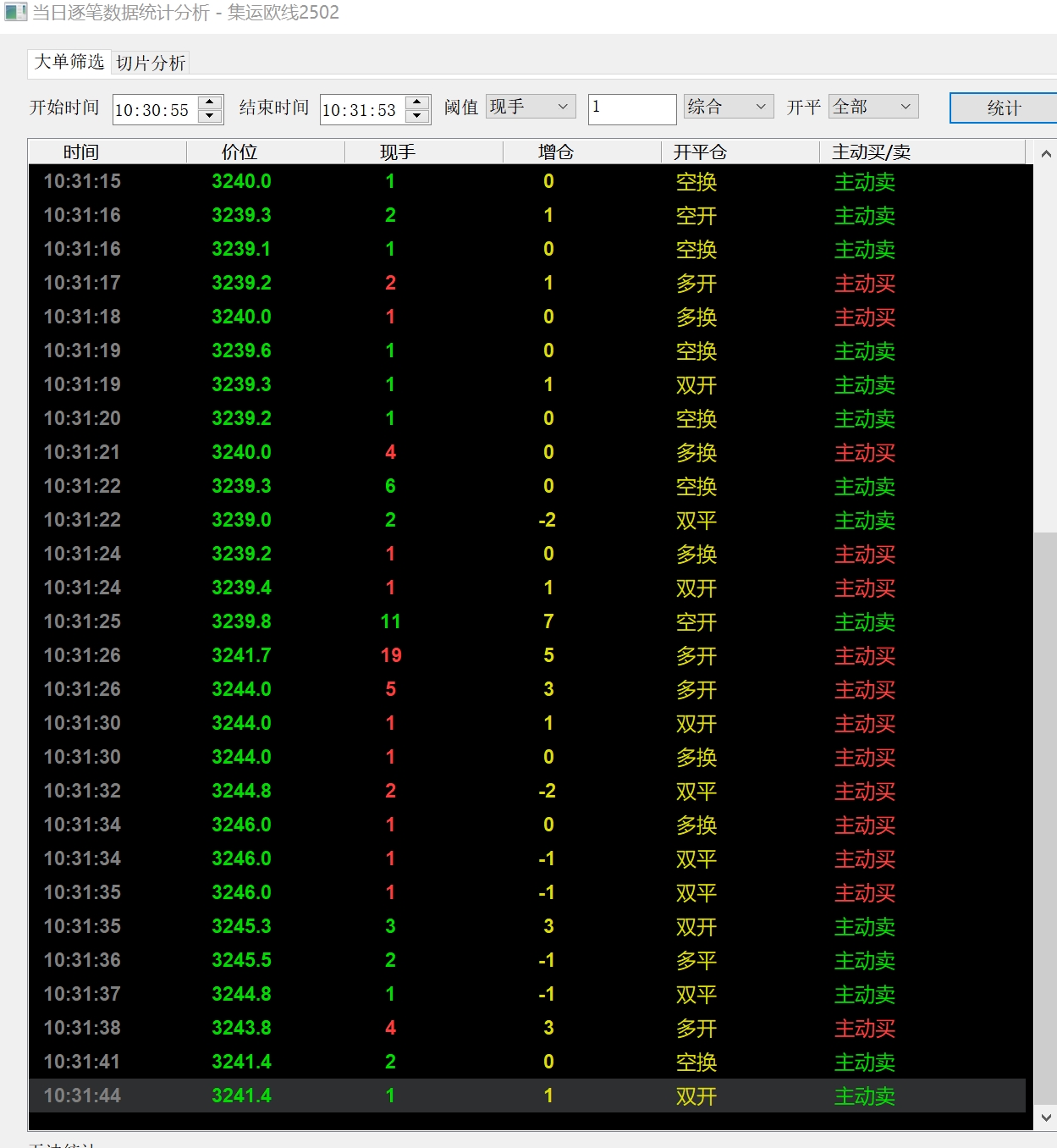
Task: Click price 3239.0 in the table
Action: (241, 520)
